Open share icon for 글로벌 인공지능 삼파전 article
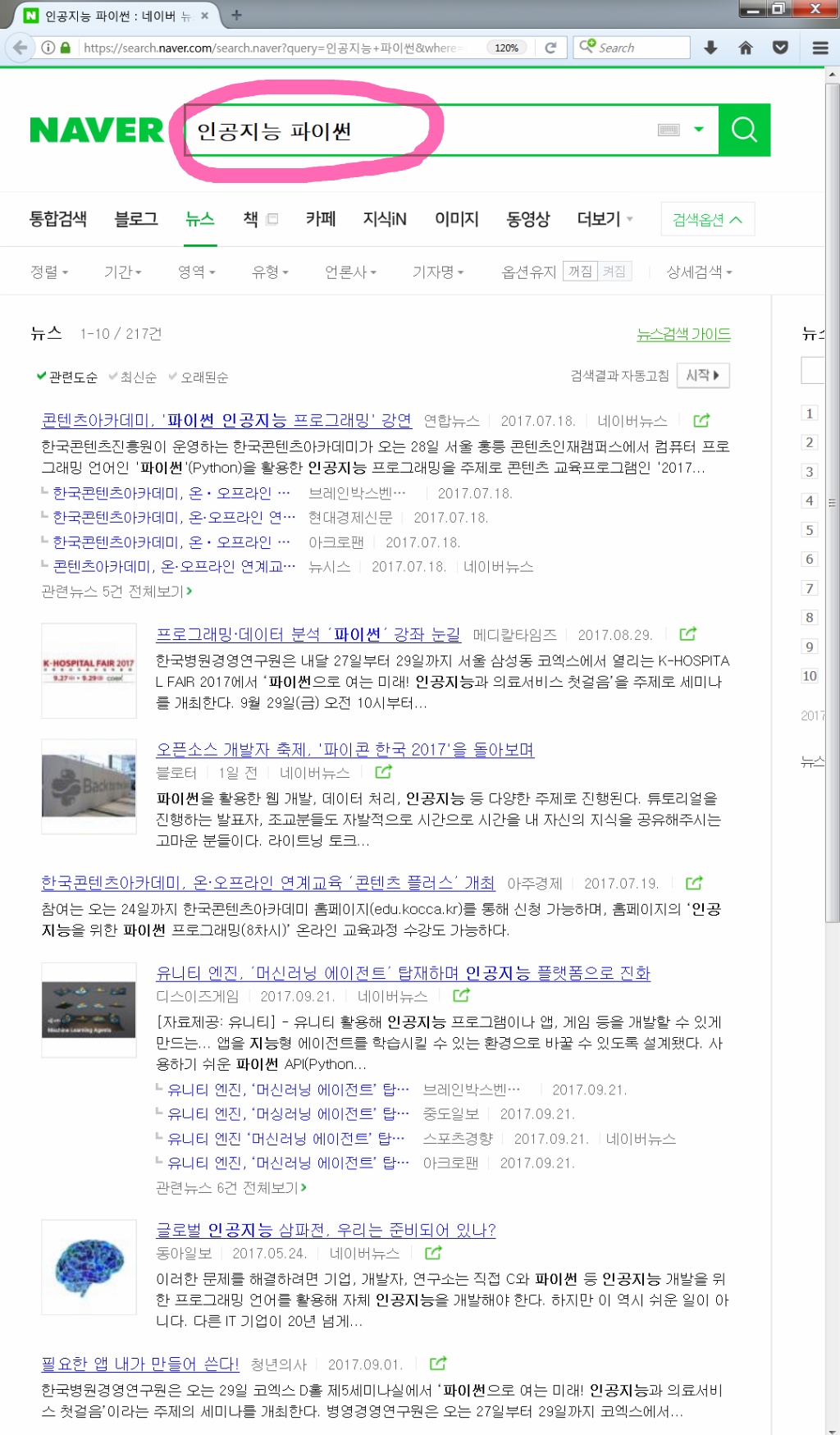840x1435 pixels. [x=433, y=1252]
